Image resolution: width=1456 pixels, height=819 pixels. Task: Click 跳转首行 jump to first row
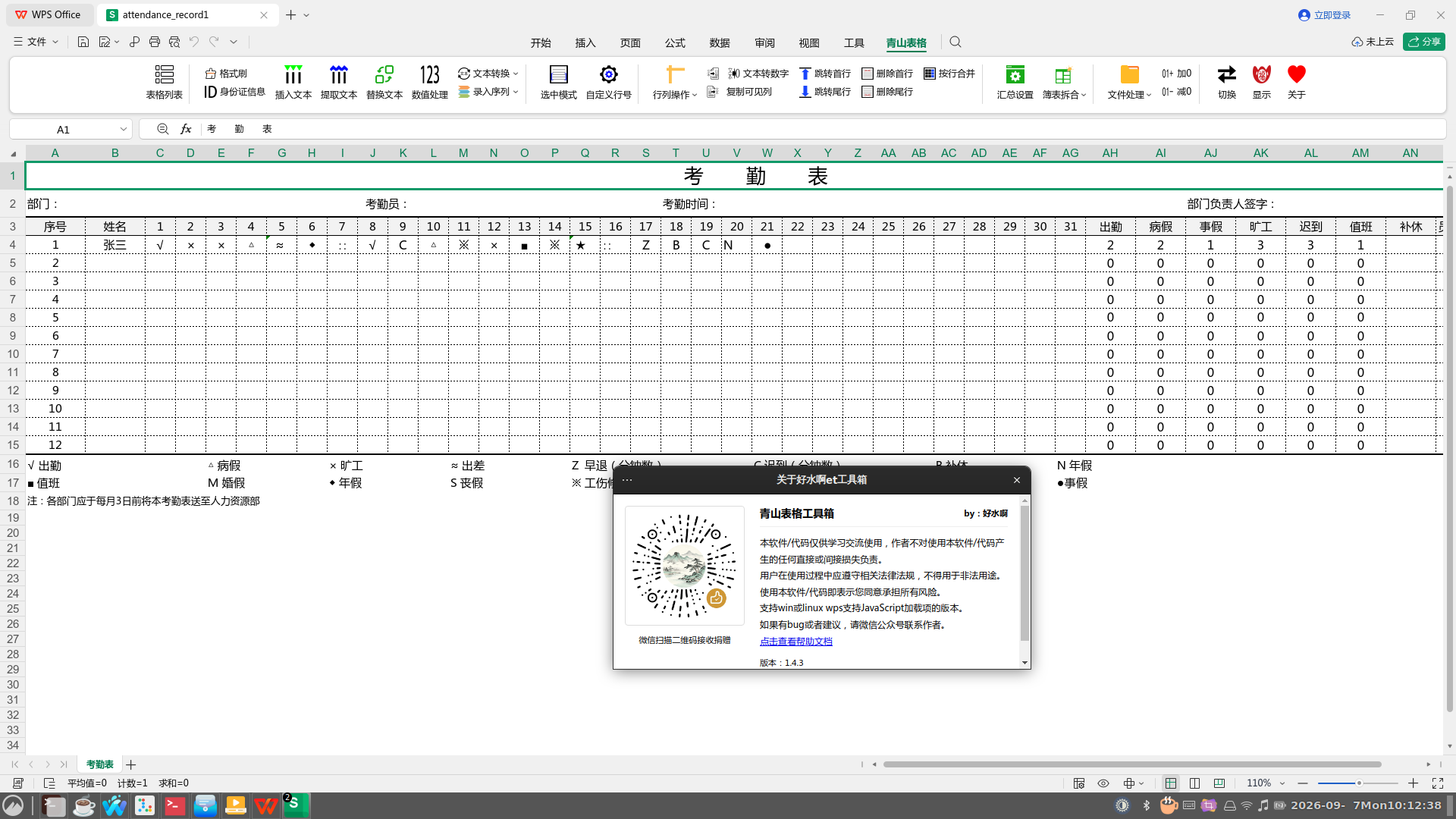click(x=825, y=74)
